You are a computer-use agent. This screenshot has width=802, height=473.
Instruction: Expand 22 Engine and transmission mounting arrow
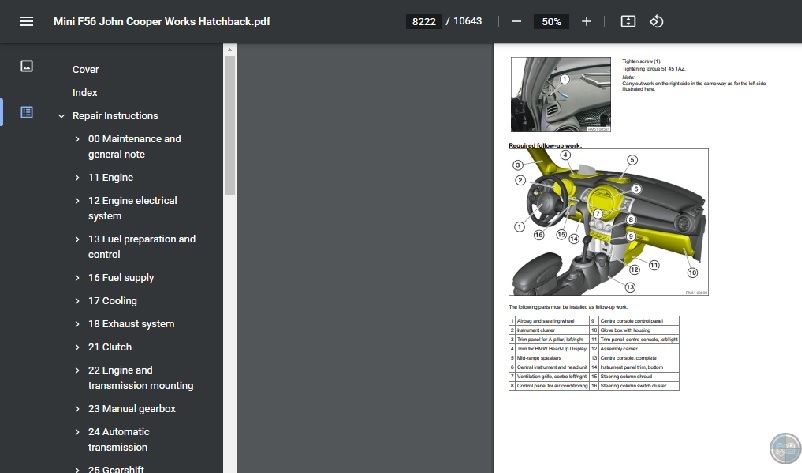coord(77,370)
